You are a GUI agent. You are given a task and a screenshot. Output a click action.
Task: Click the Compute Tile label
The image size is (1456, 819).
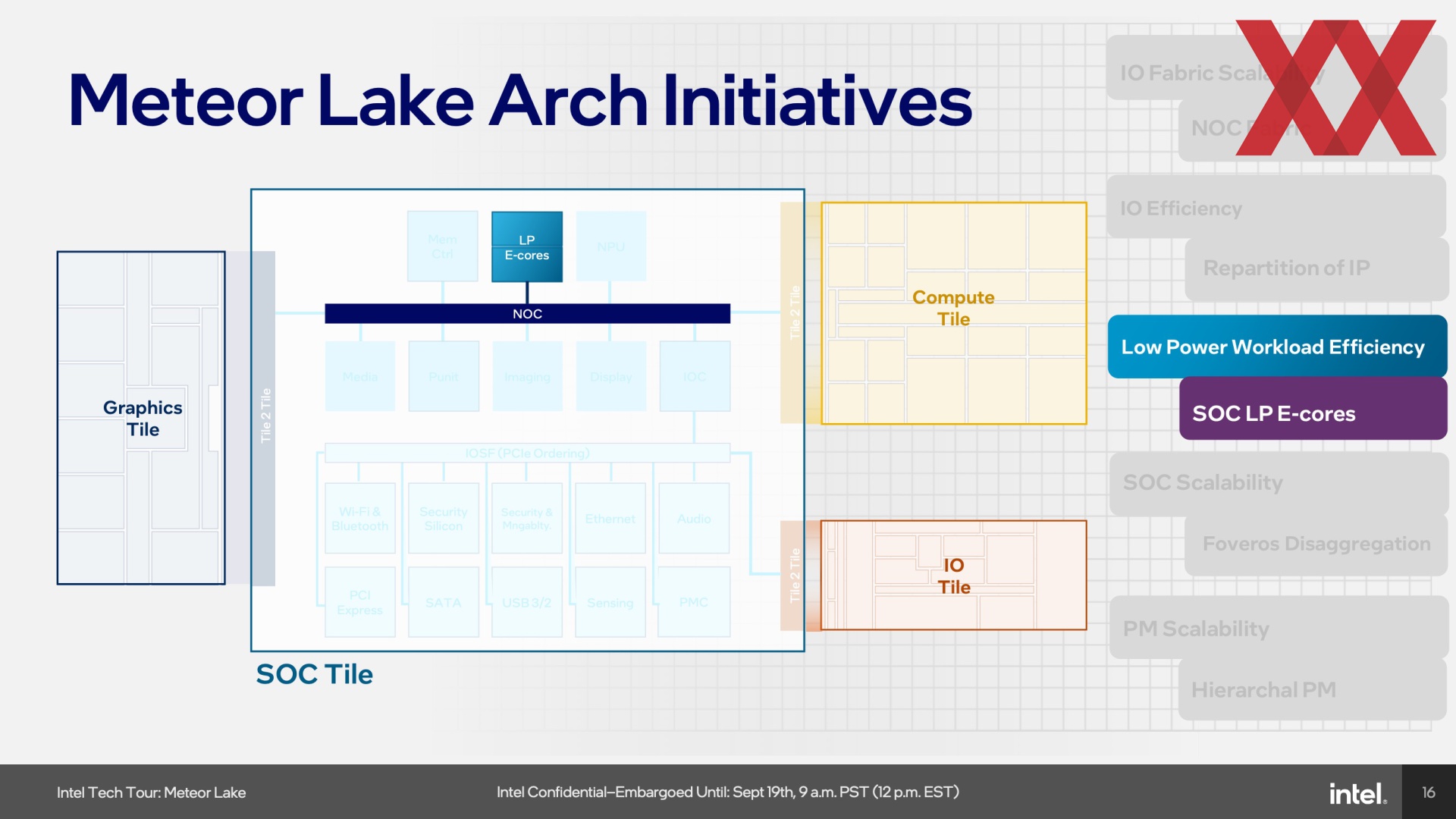click(x=953, y=308)
